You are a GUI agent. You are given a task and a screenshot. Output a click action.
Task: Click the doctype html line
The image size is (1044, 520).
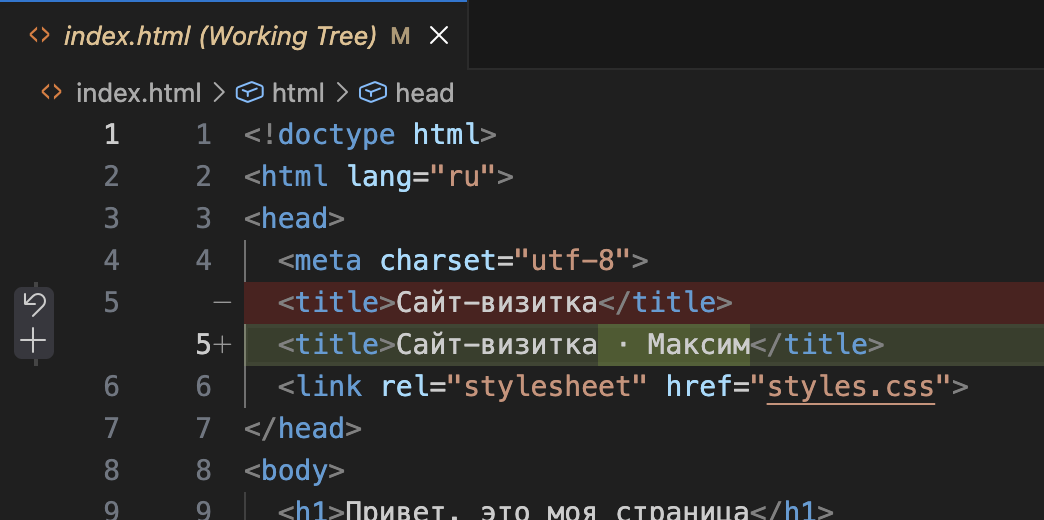(370, 134)
